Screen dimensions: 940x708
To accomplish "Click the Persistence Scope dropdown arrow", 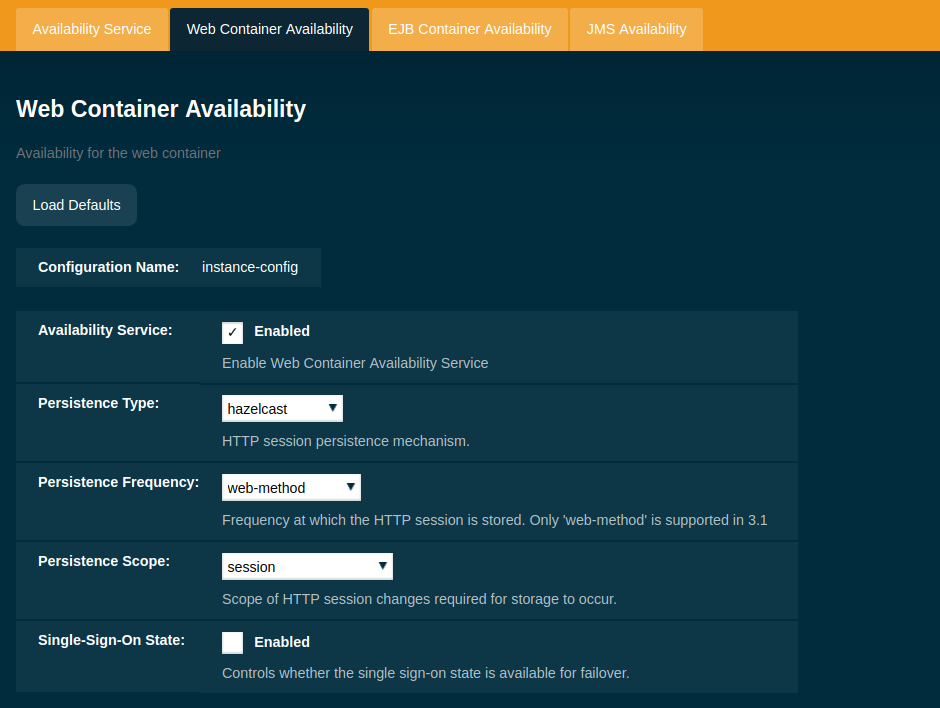I will click(383, 566).
